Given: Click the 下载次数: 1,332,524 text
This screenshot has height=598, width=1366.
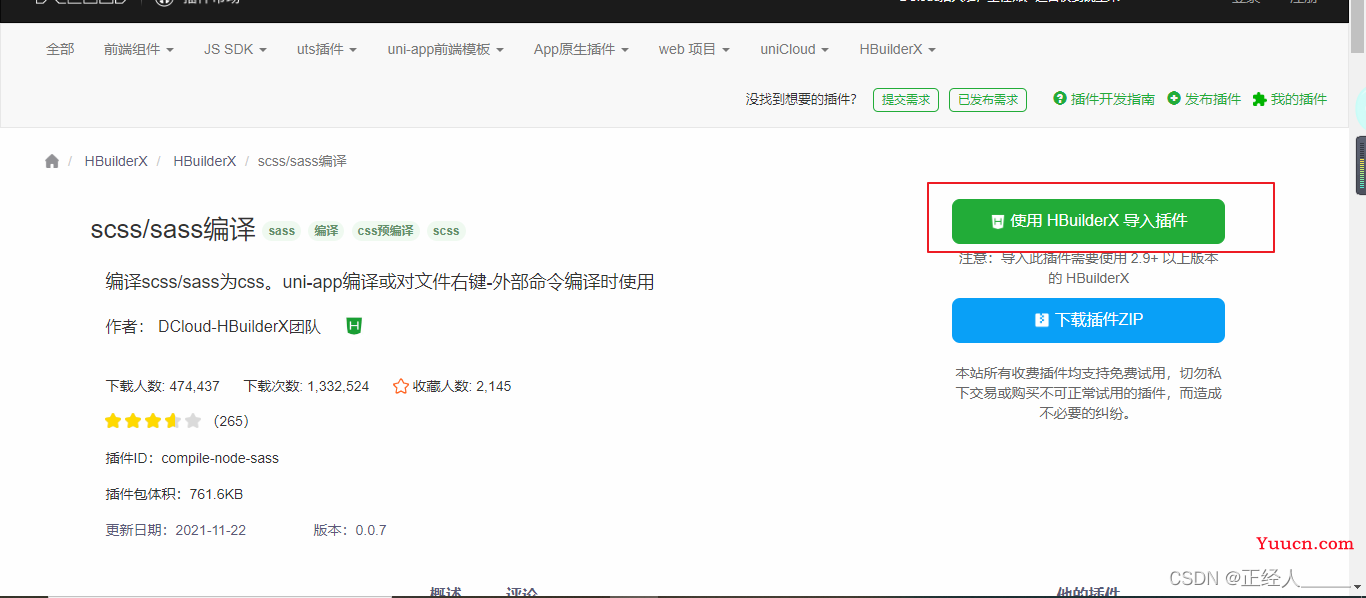Looking at the screenshot, I should pyautogui.click(x=306, y=386).
